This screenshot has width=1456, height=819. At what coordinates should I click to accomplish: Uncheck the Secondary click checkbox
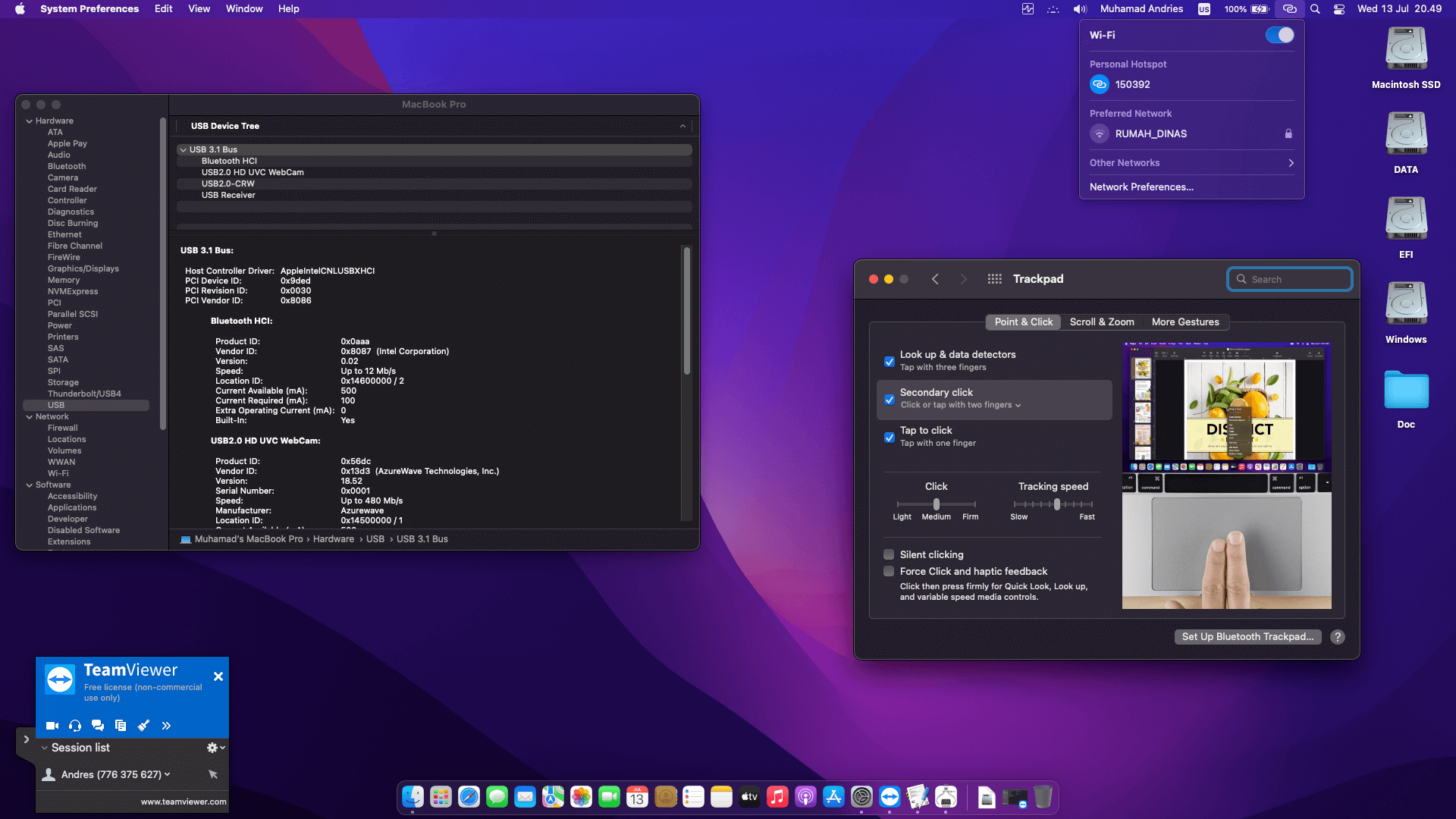pyautogui.click(x=890, y=399)
